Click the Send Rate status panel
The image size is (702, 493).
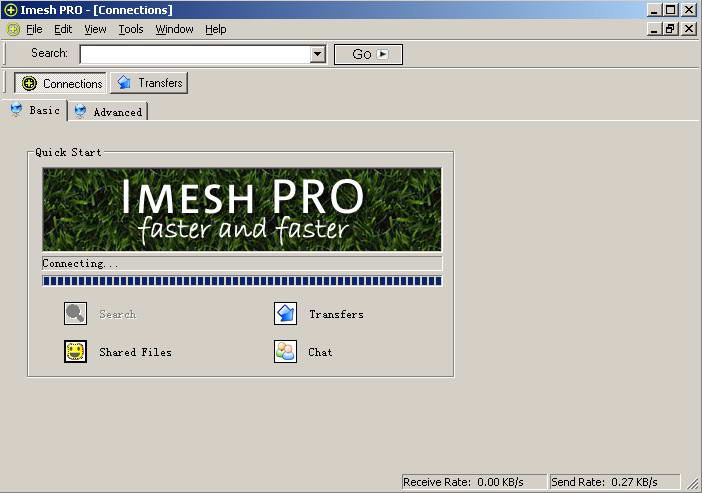(x=615, y=482)
